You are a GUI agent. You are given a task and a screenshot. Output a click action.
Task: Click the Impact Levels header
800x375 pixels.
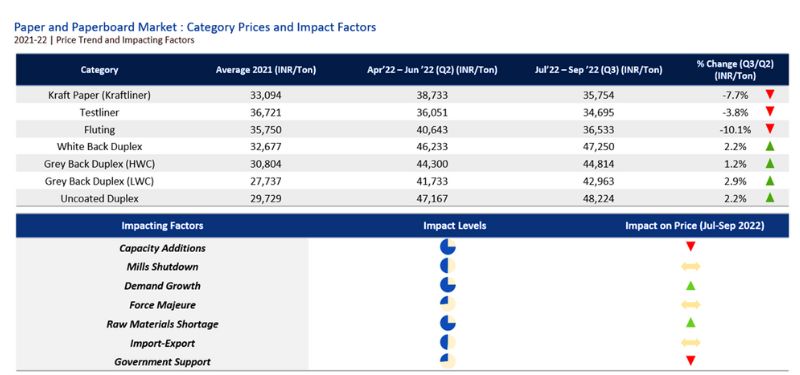tap(455, 226)
